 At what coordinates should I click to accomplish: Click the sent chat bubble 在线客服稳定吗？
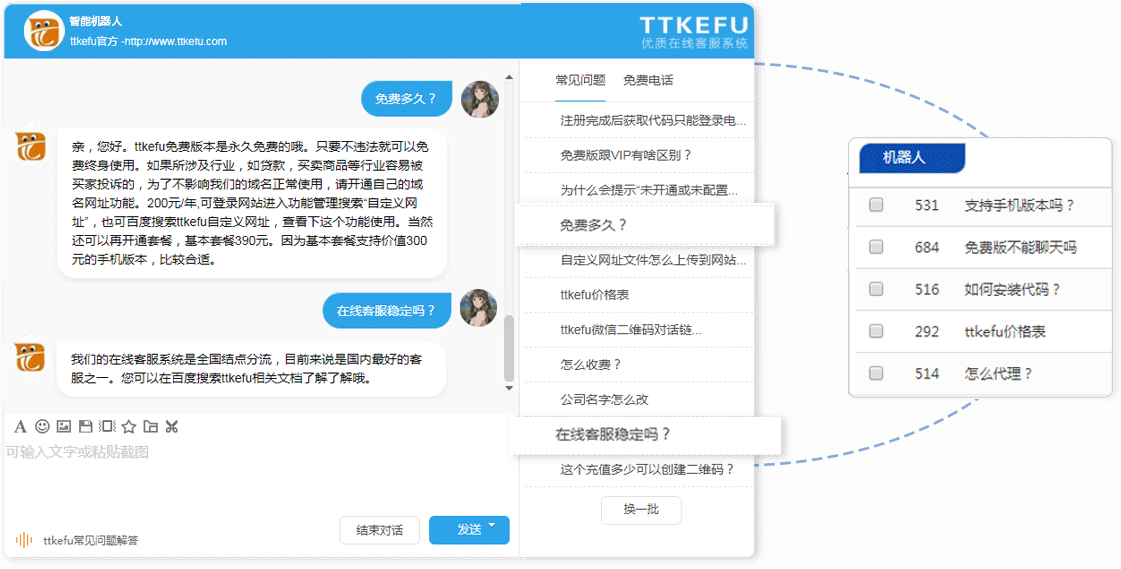pos(387,311)
